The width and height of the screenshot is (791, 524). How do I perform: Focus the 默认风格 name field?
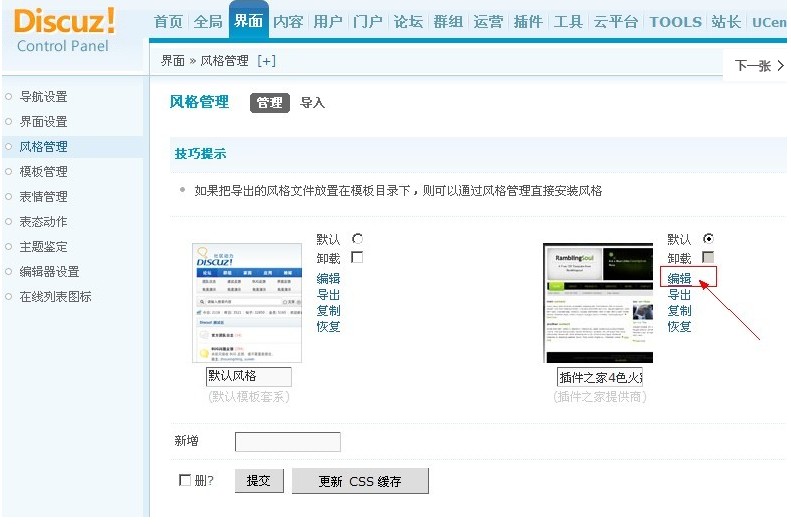(x=249, y=376)
